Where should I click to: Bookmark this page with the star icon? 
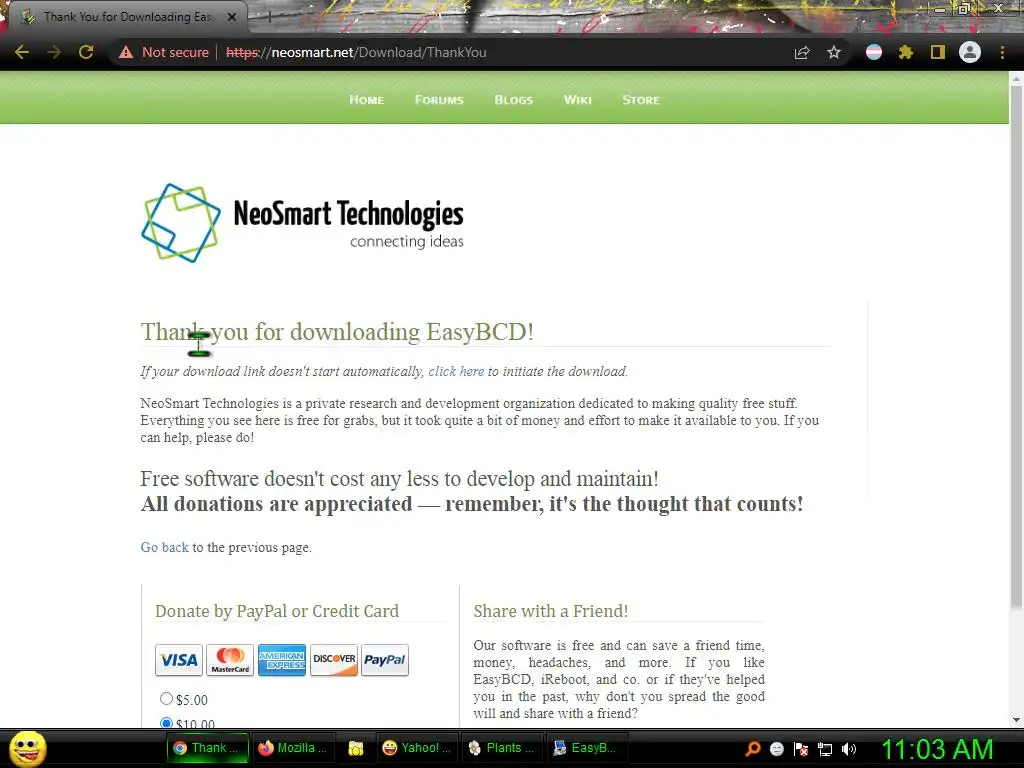(x=834, y=52)
